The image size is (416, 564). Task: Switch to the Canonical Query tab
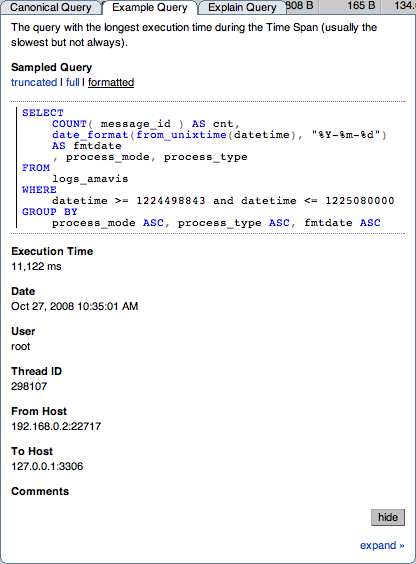[x=50, y=7]
